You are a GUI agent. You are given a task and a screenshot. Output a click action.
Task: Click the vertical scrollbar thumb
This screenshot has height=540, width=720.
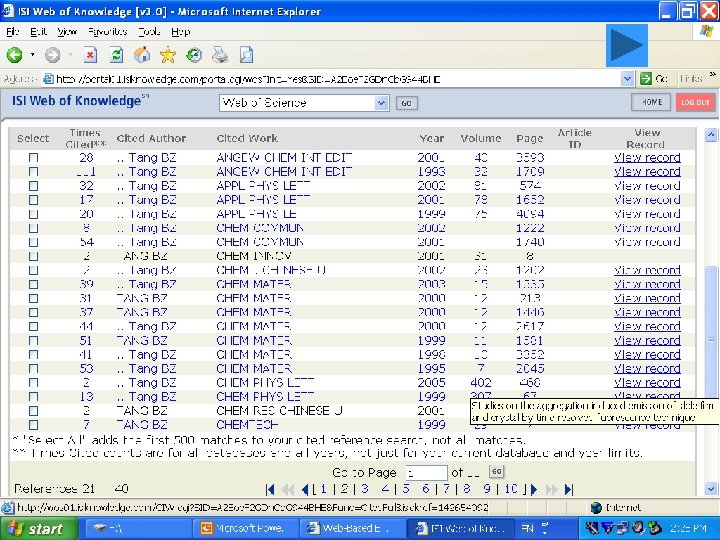tap(711, 342)
